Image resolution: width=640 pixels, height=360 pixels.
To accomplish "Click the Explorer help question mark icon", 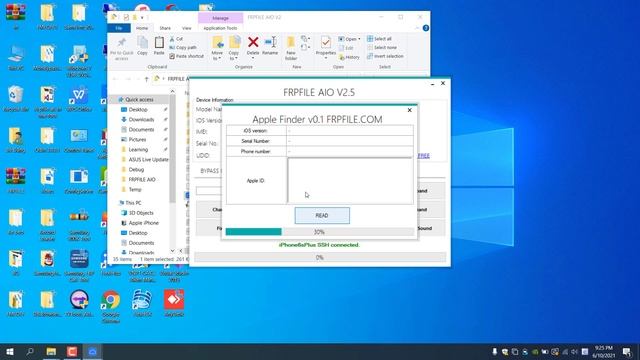I will [x=426, y=28].
